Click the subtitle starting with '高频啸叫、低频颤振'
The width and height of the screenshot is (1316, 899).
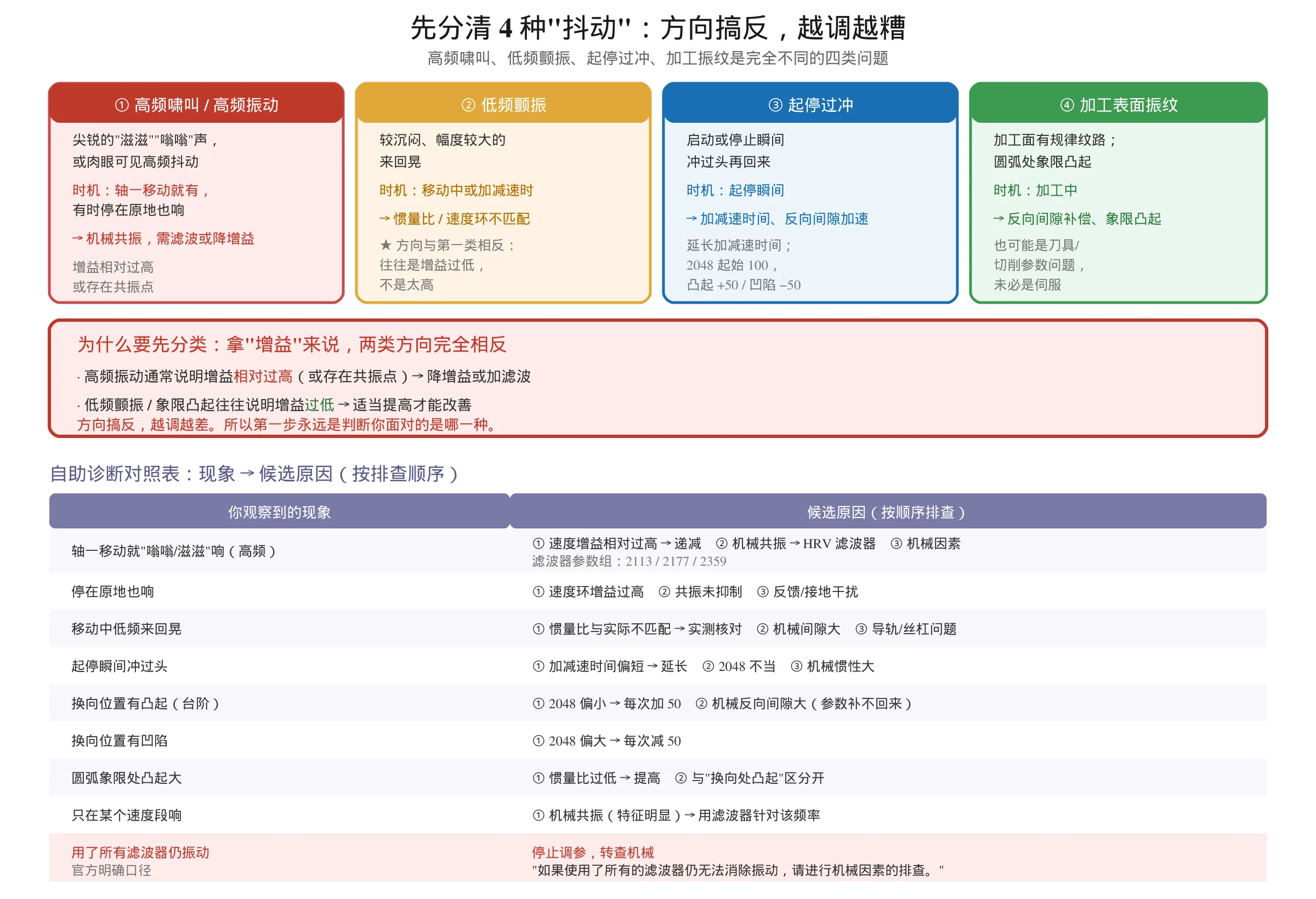pos(657,58)
